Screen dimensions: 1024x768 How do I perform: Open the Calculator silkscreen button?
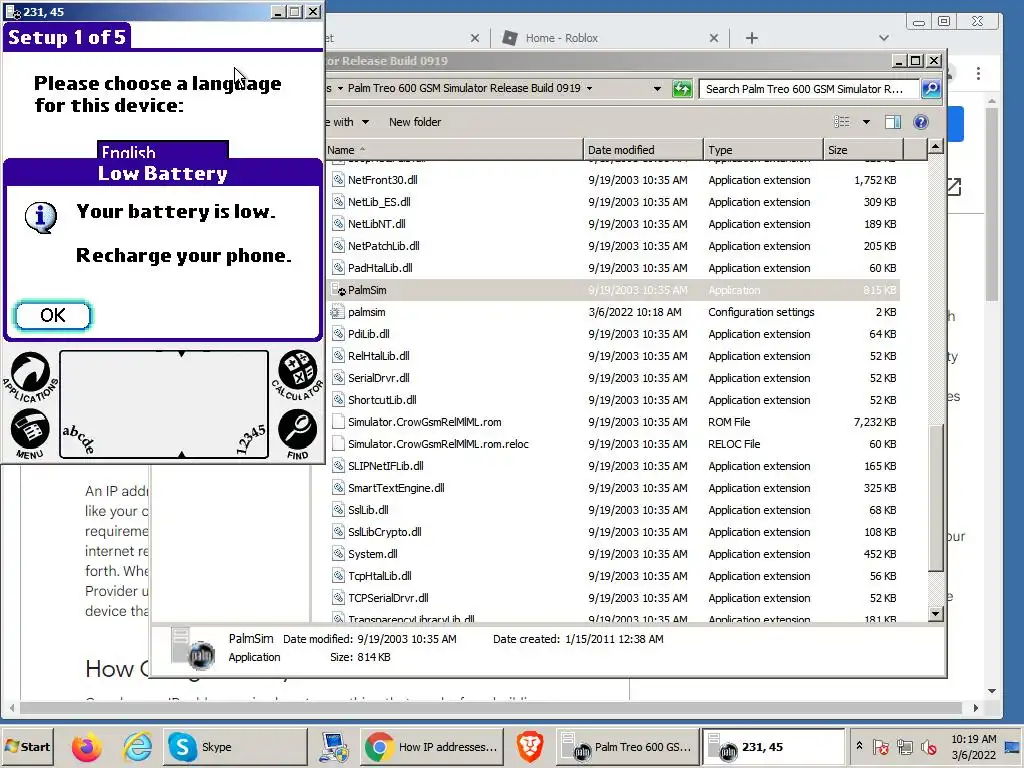tap(298, 375)
